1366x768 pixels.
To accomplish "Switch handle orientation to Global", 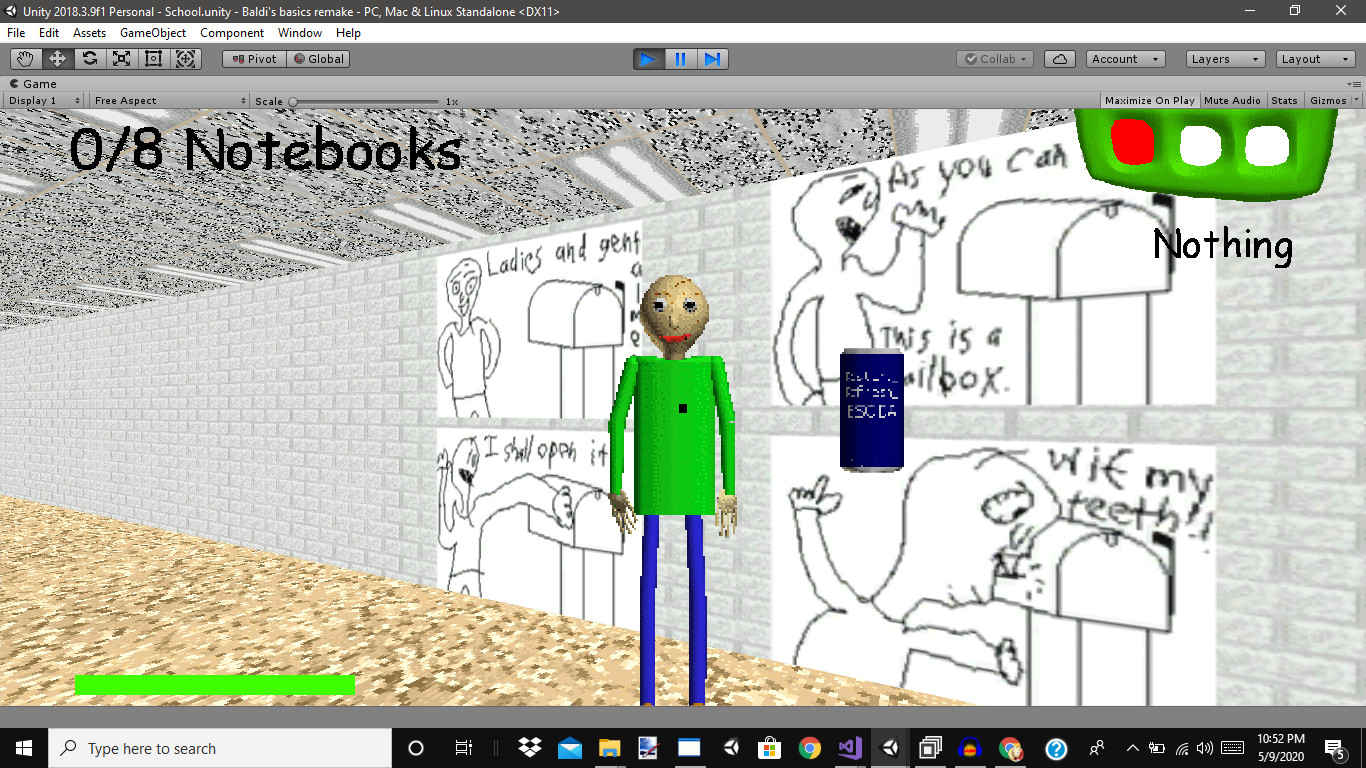I will coord(318,58).
